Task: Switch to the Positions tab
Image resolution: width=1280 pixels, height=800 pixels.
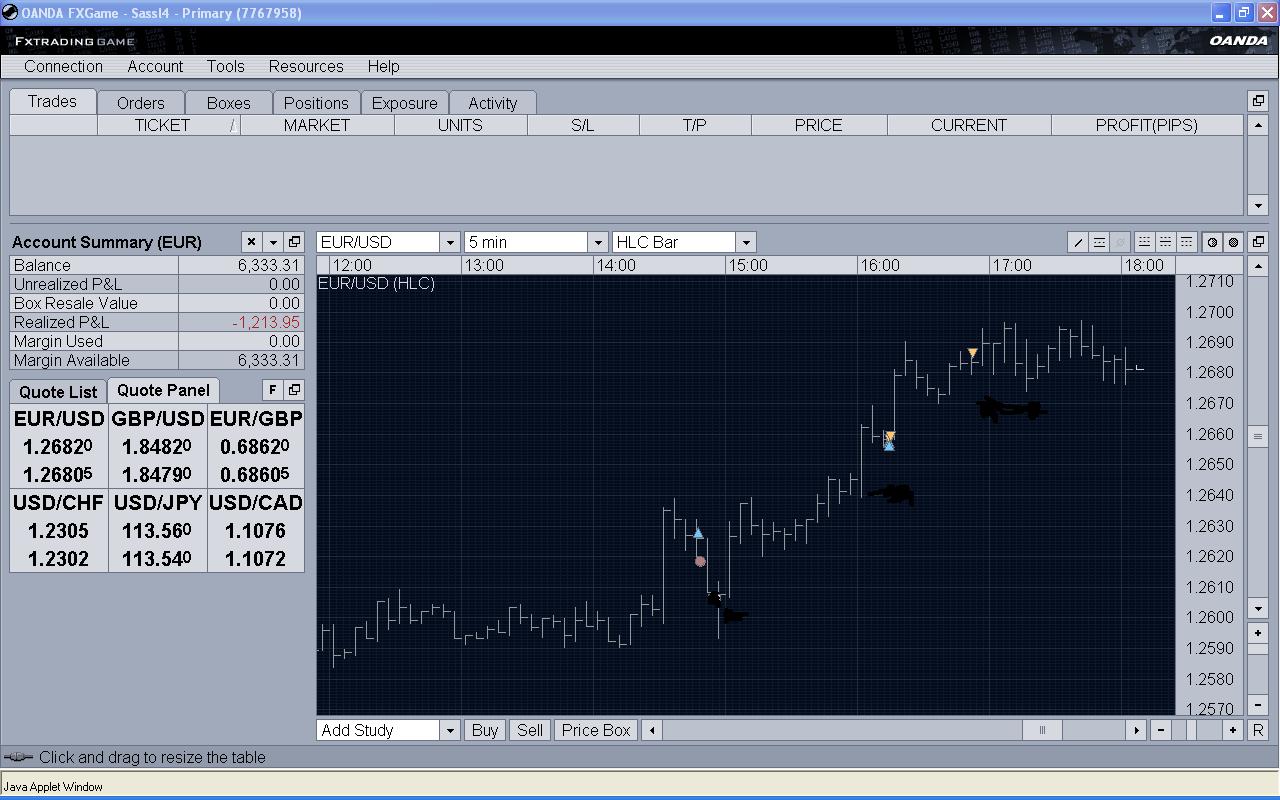Action: pos(316,103)
